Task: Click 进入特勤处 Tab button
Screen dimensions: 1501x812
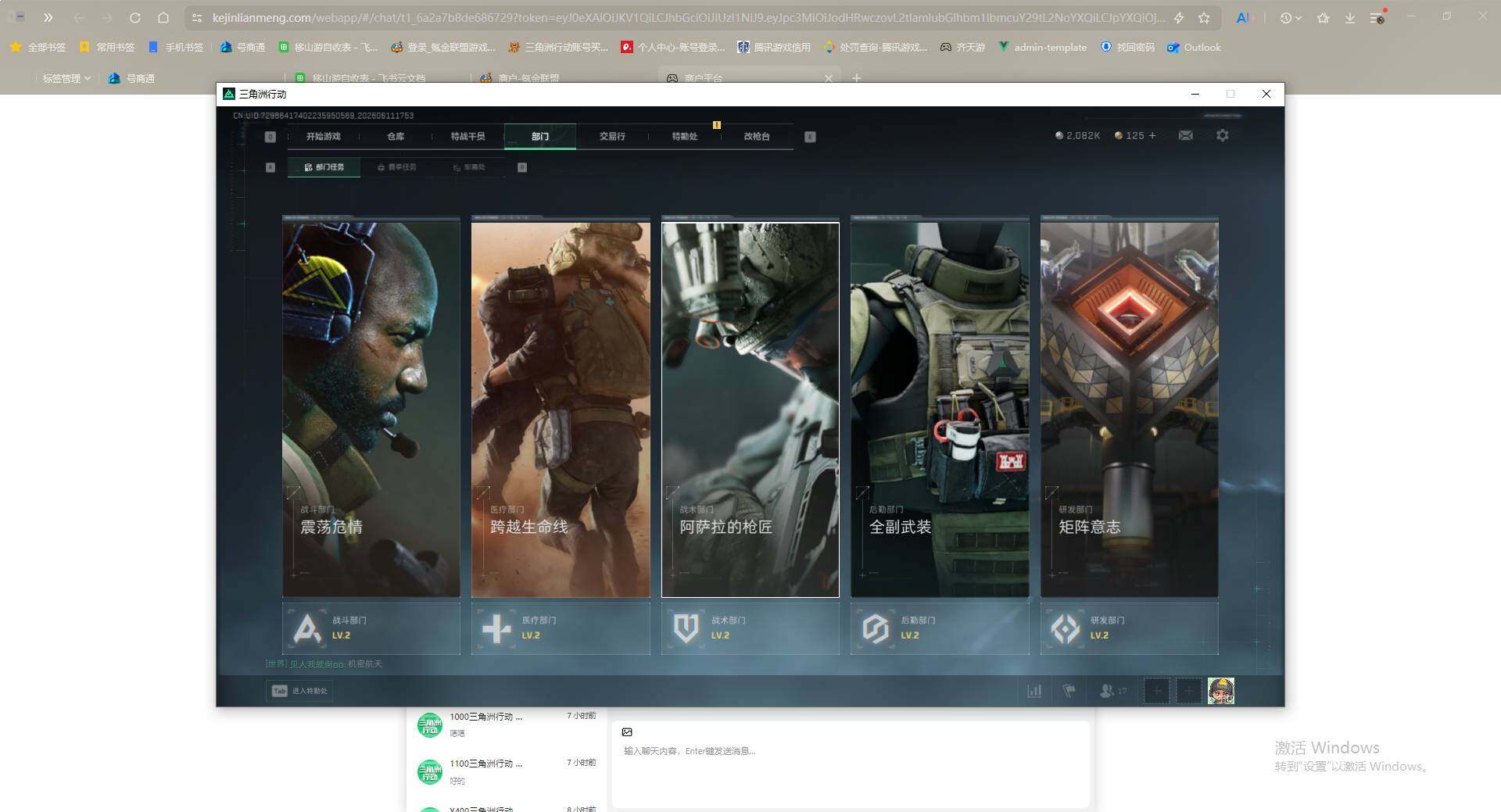Action: (x=300, y=691)
